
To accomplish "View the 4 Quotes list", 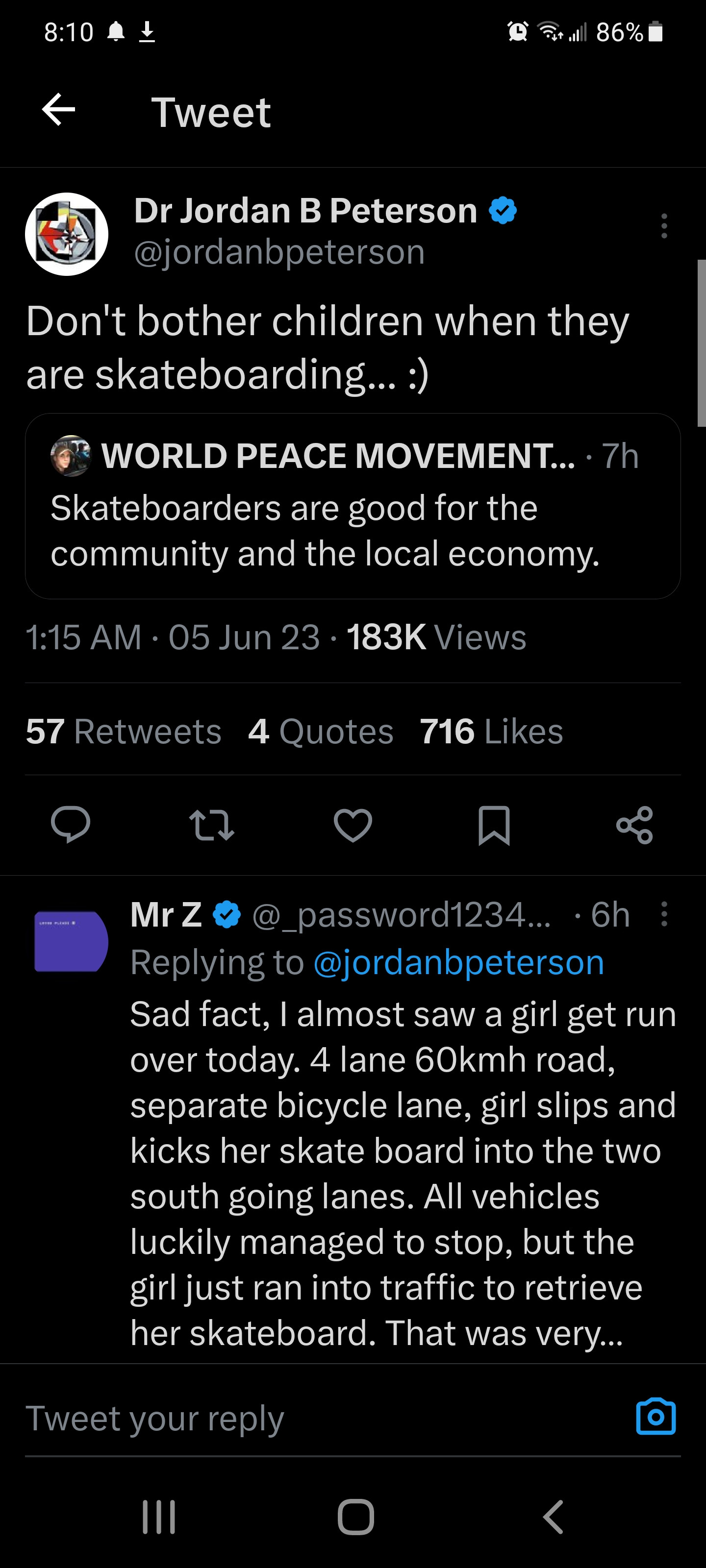I will (321, 731).
